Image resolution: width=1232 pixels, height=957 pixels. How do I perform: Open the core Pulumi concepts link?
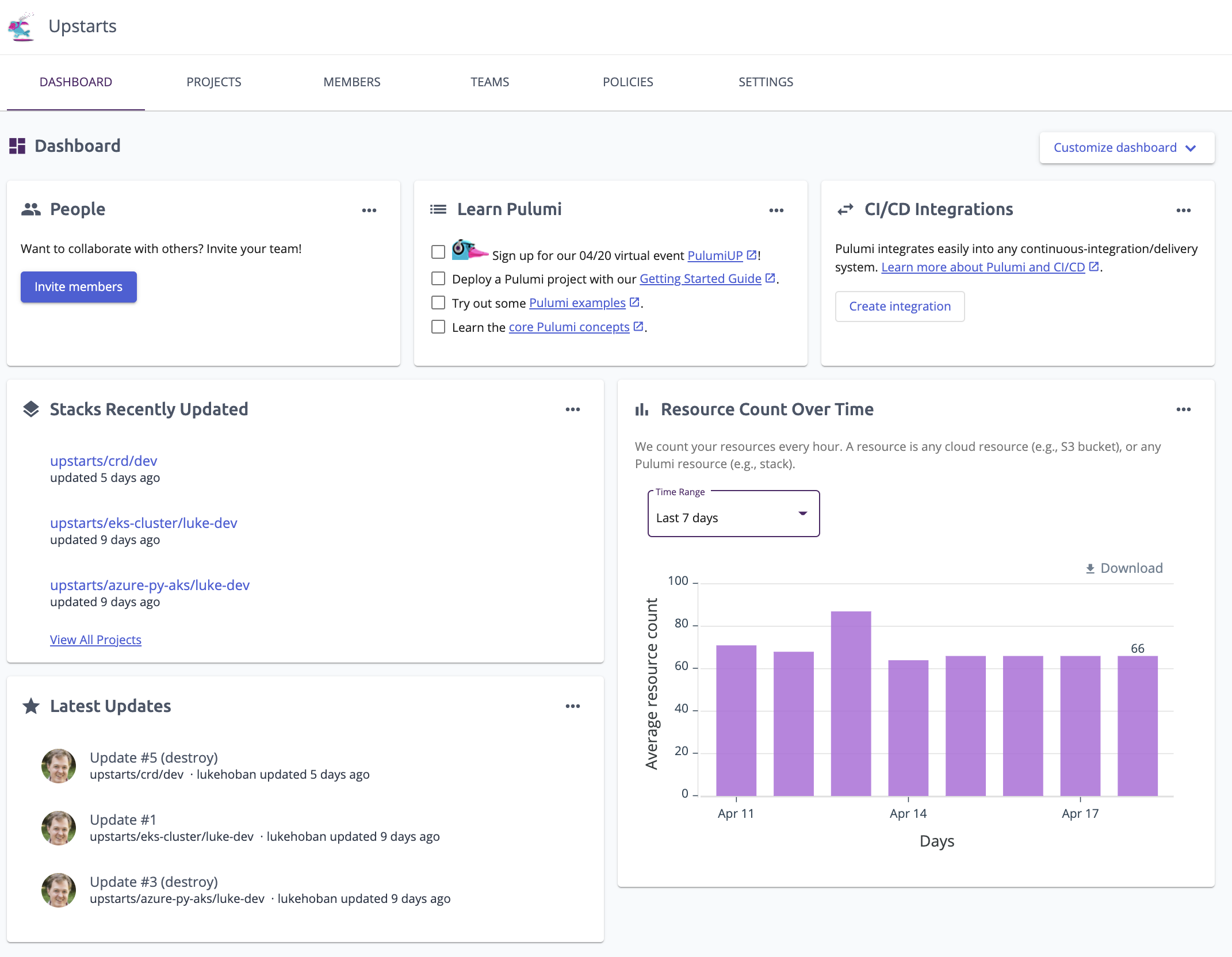569,327
